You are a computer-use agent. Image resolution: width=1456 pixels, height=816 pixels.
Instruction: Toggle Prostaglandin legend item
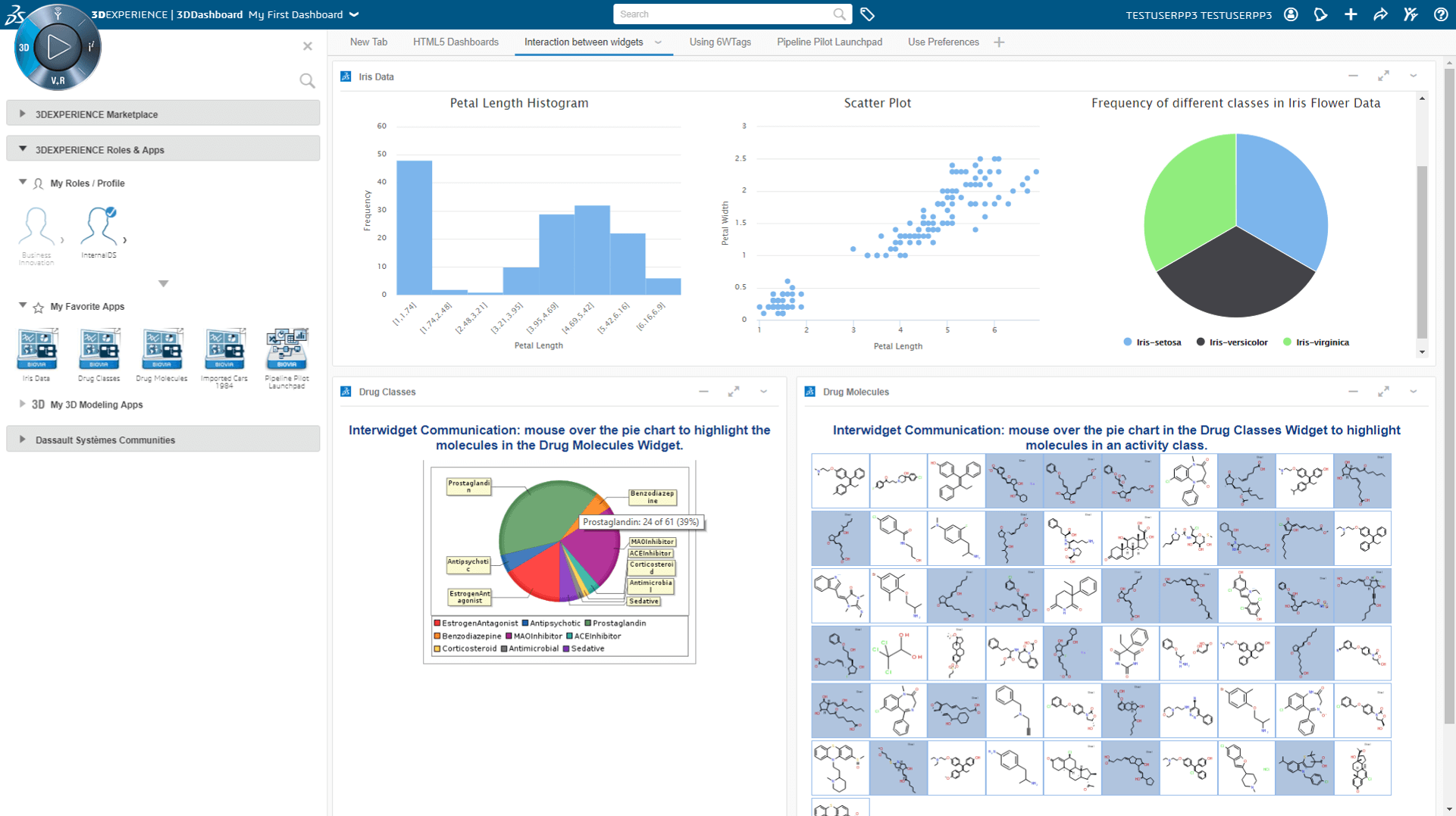[615, 623]
